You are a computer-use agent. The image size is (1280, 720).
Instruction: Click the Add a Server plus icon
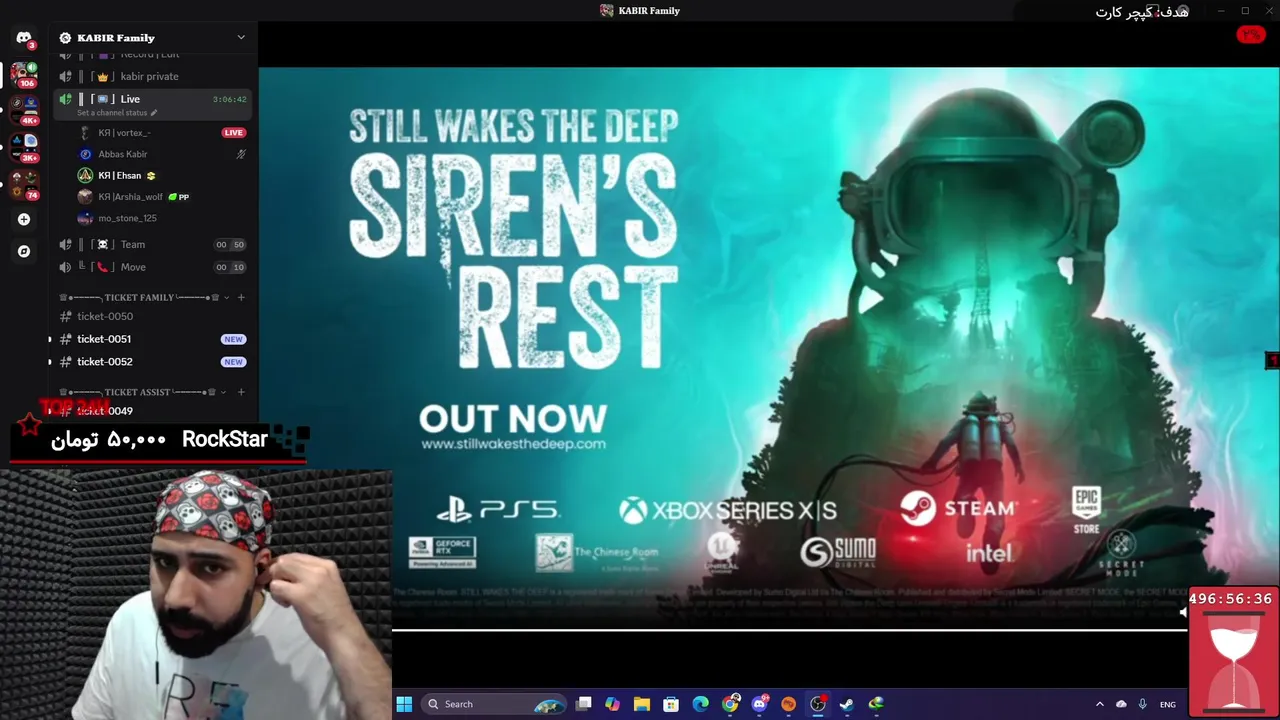click(x=24, y=219)
